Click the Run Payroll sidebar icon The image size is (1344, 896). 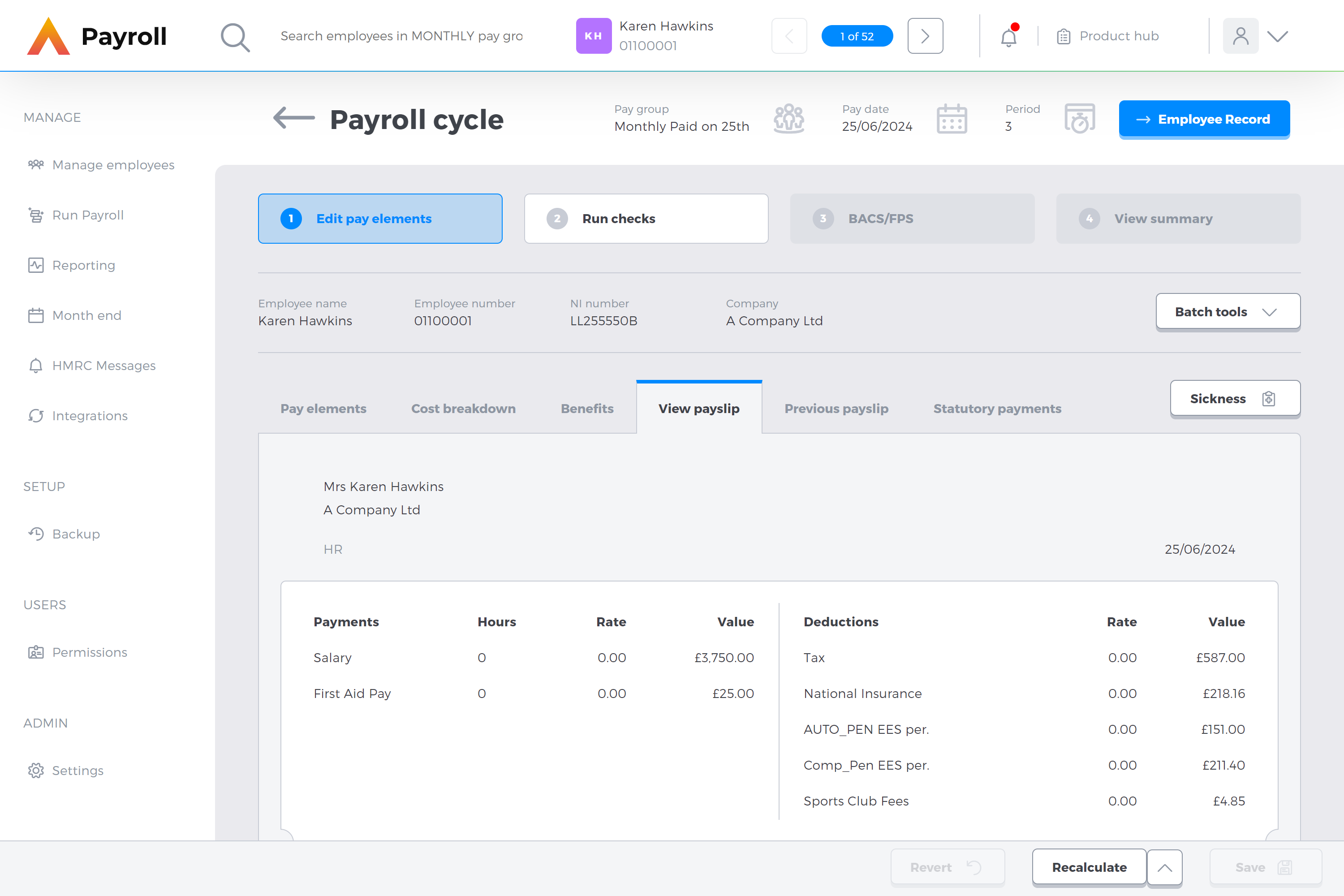35,215
